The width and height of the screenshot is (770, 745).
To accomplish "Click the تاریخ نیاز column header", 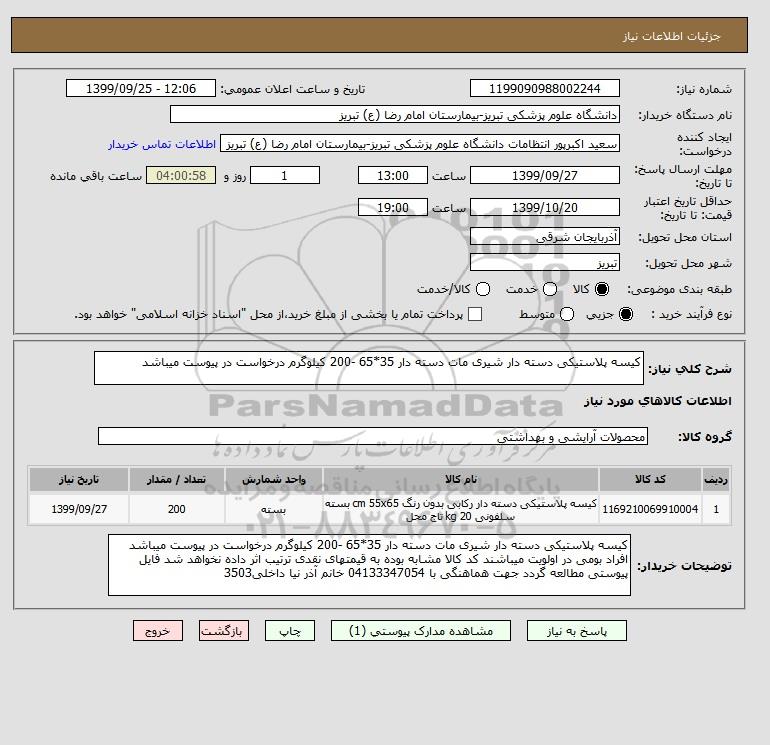I will 79,479.
